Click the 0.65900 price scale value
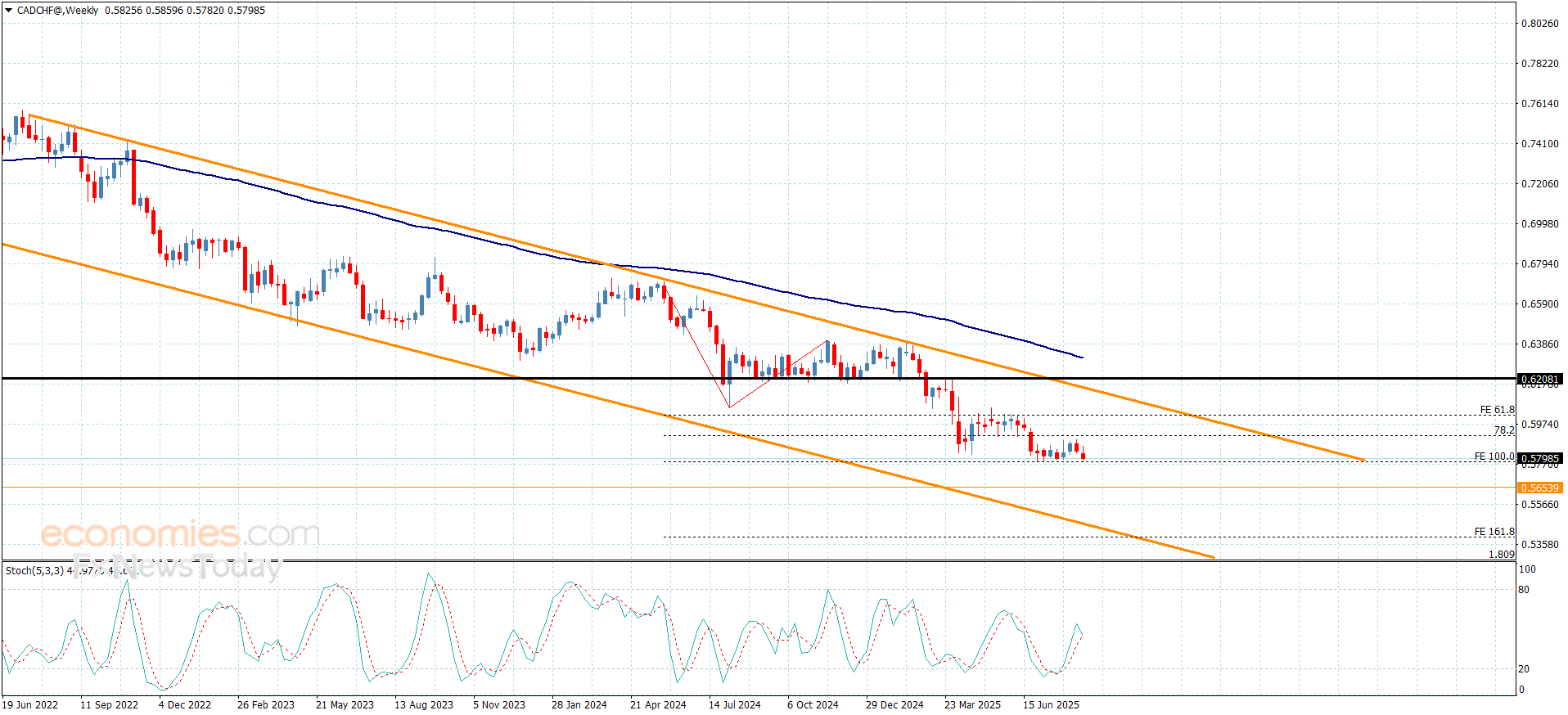The image size is (1568, 715). [x=1539, y=304]
